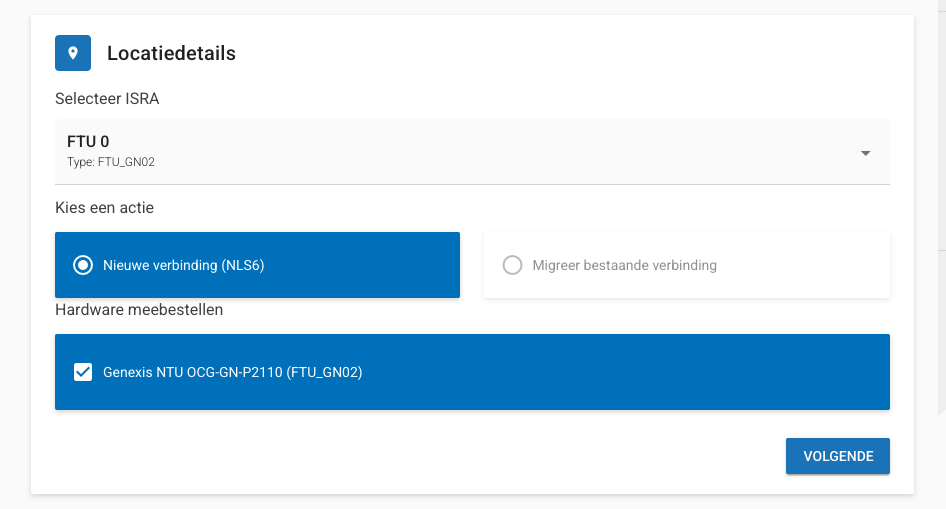The height and width of the screenshot is (509, 946).
Task: Click the white checkmark in Genexis box
Action: [83, 372]
